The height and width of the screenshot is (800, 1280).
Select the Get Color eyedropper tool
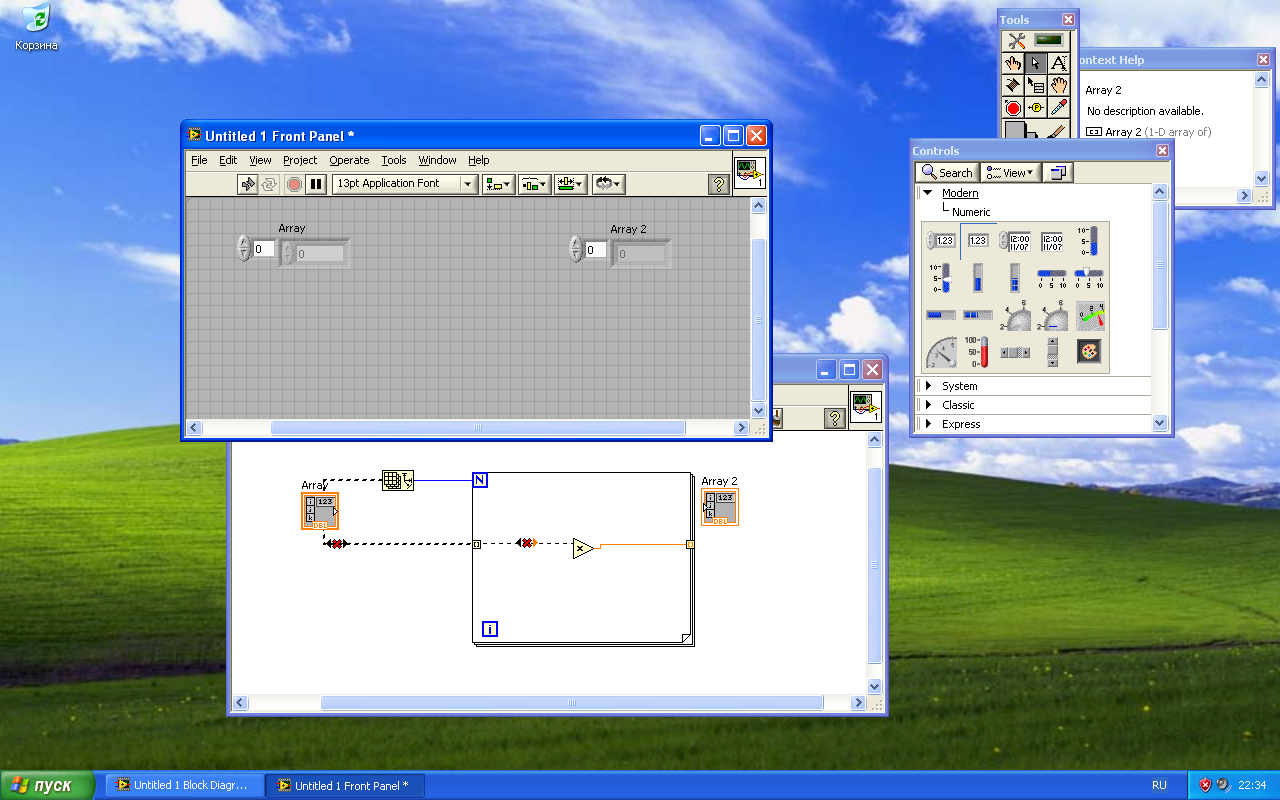pos(1059,107)
